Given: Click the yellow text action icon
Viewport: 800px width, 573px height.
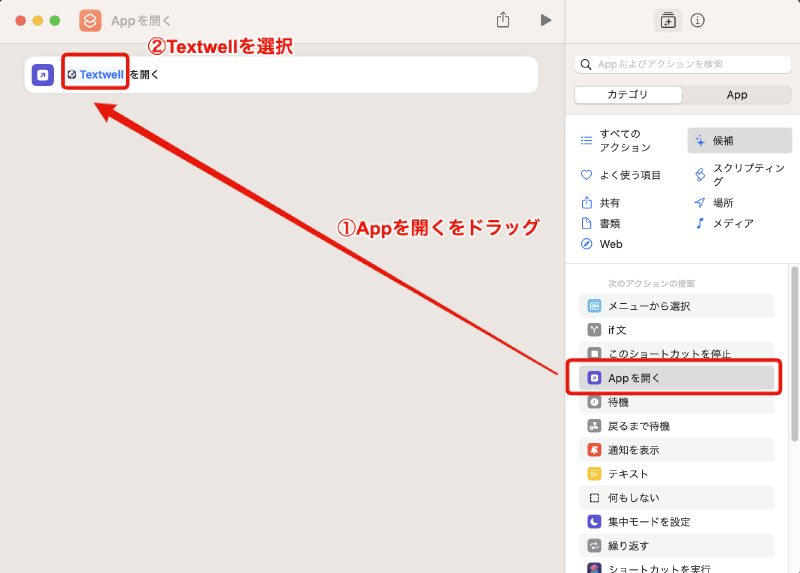Looking at the screenshot, I should tap(594, 474).
